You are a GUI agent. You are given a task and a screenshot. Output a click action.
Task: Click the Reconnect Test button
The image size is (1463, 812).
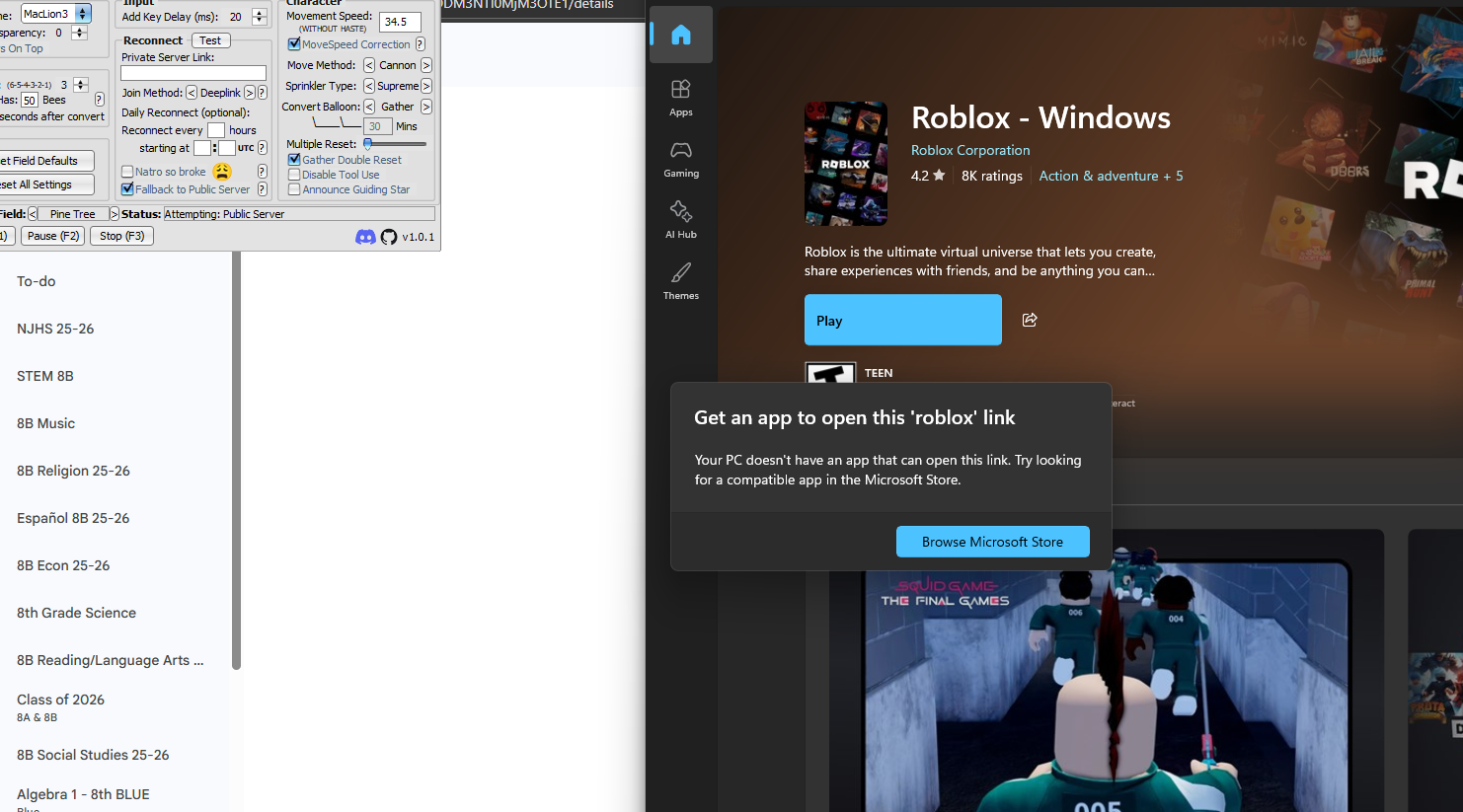(x=210, y=40)
